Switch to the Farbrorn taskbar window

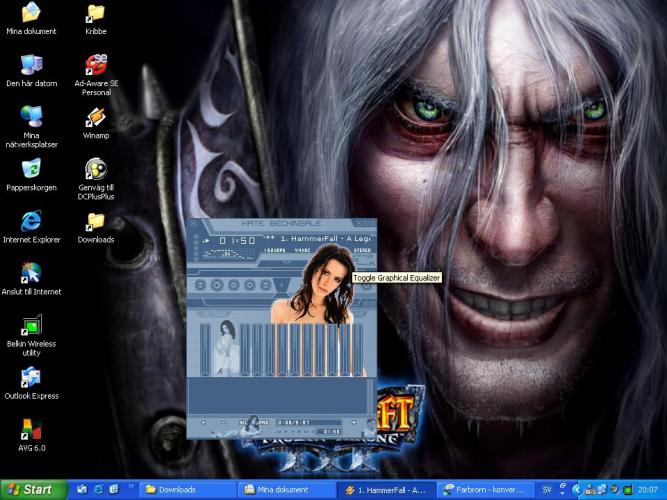487,489
